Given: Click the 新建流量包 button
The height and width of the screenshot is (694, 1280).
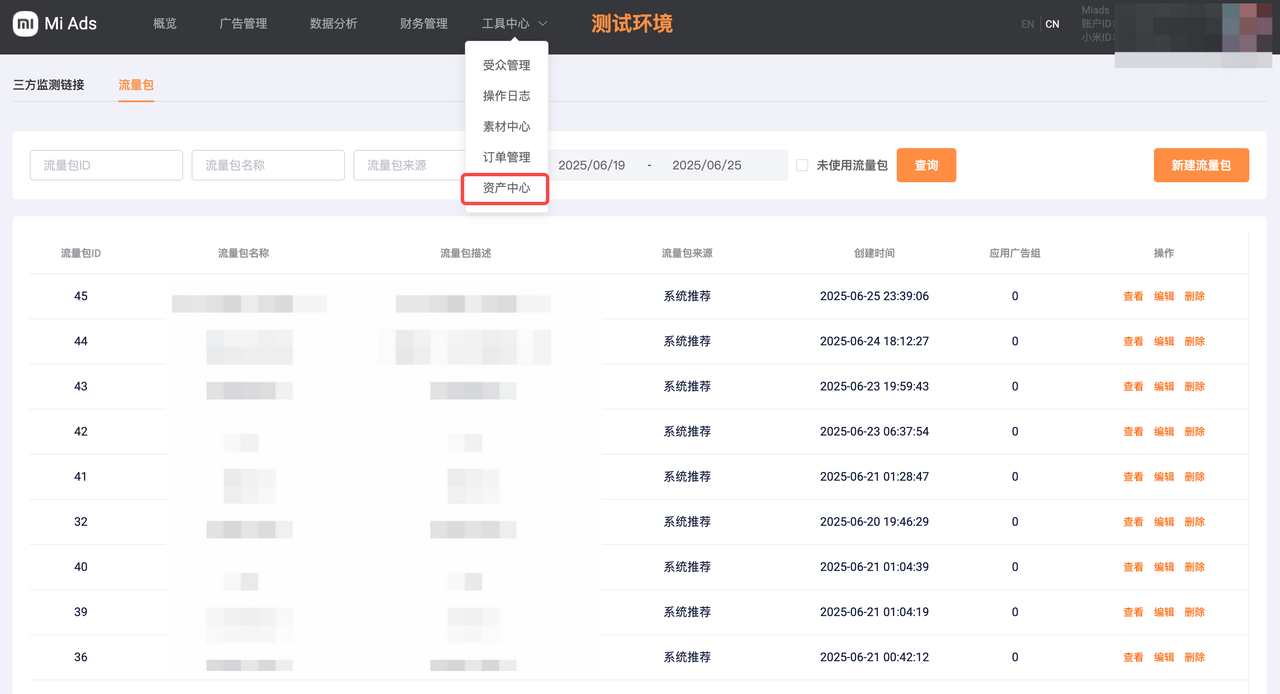Looking at the screenshot, I should (1201, 165).
